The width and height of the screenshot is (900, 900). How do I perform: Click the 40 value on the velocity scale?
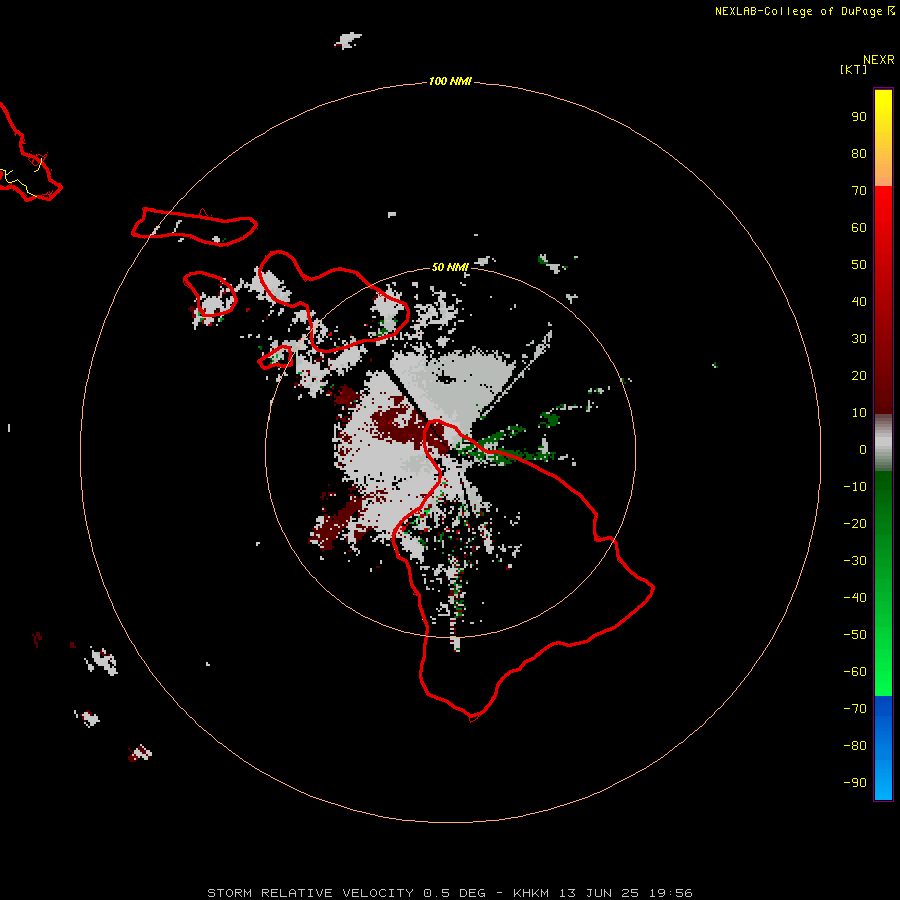pos(859,301)
